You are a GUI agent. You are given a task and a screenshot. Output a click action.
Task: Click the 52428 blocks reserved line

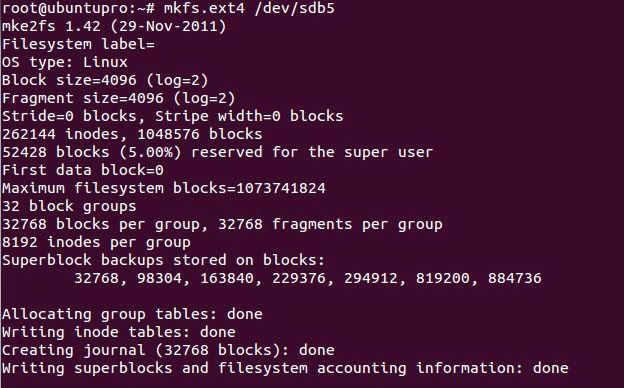click(x=217, y=152)
